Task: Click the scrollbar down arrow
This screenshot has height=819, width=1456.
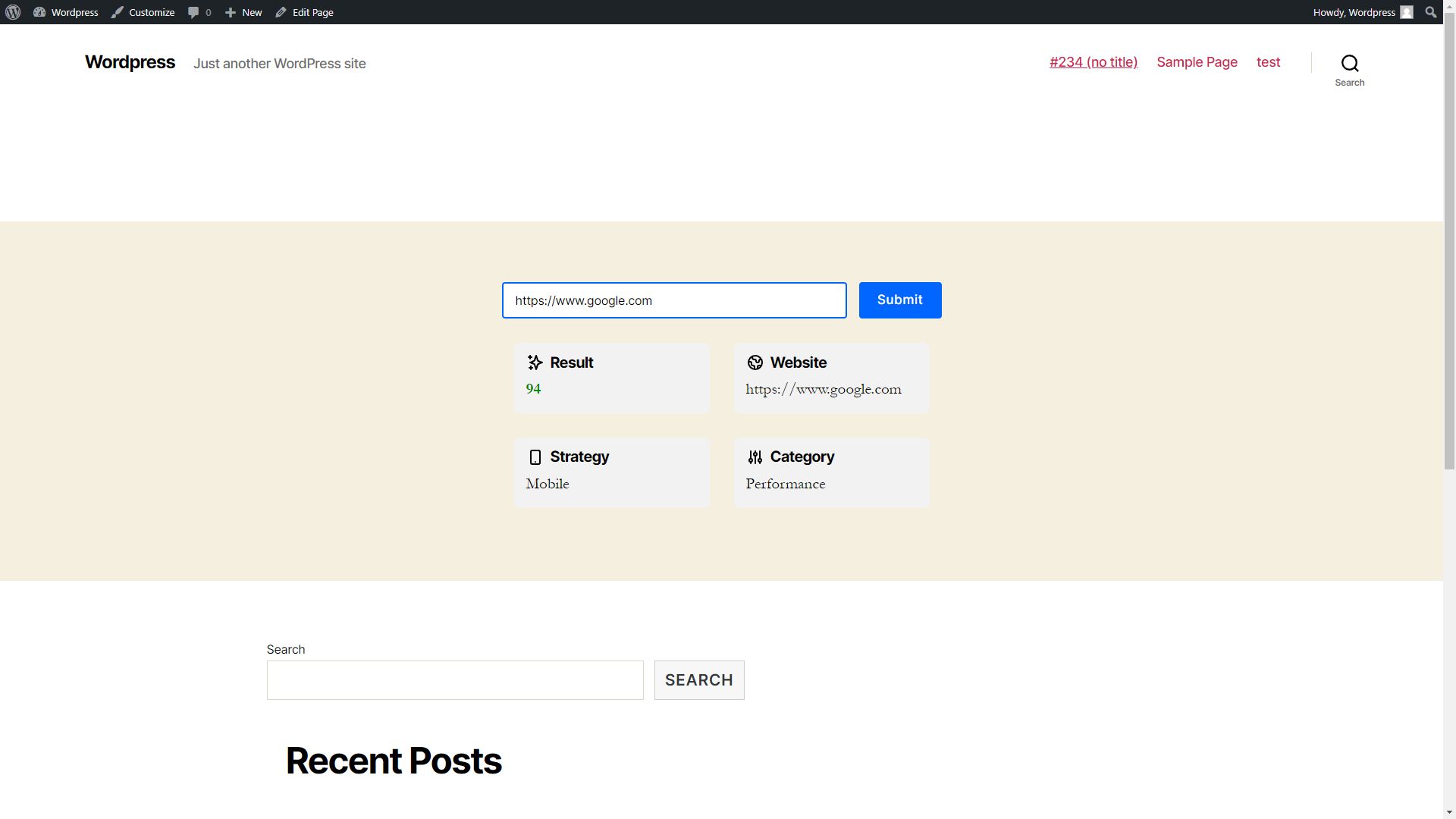Action: coord(1449,812)
